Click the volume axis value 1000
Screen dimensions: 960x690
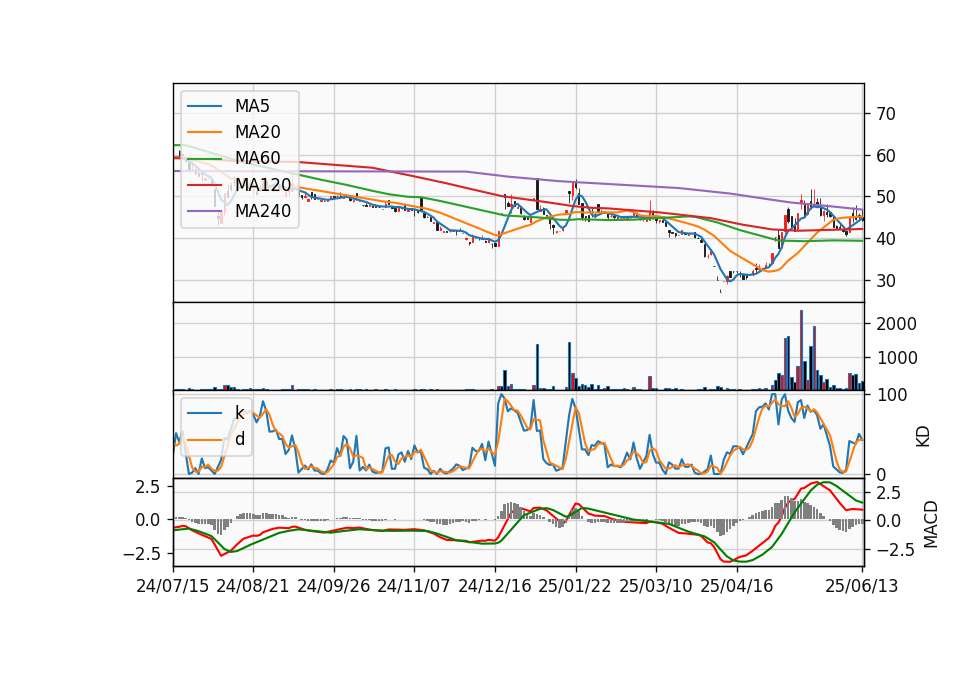click(896, 358)
